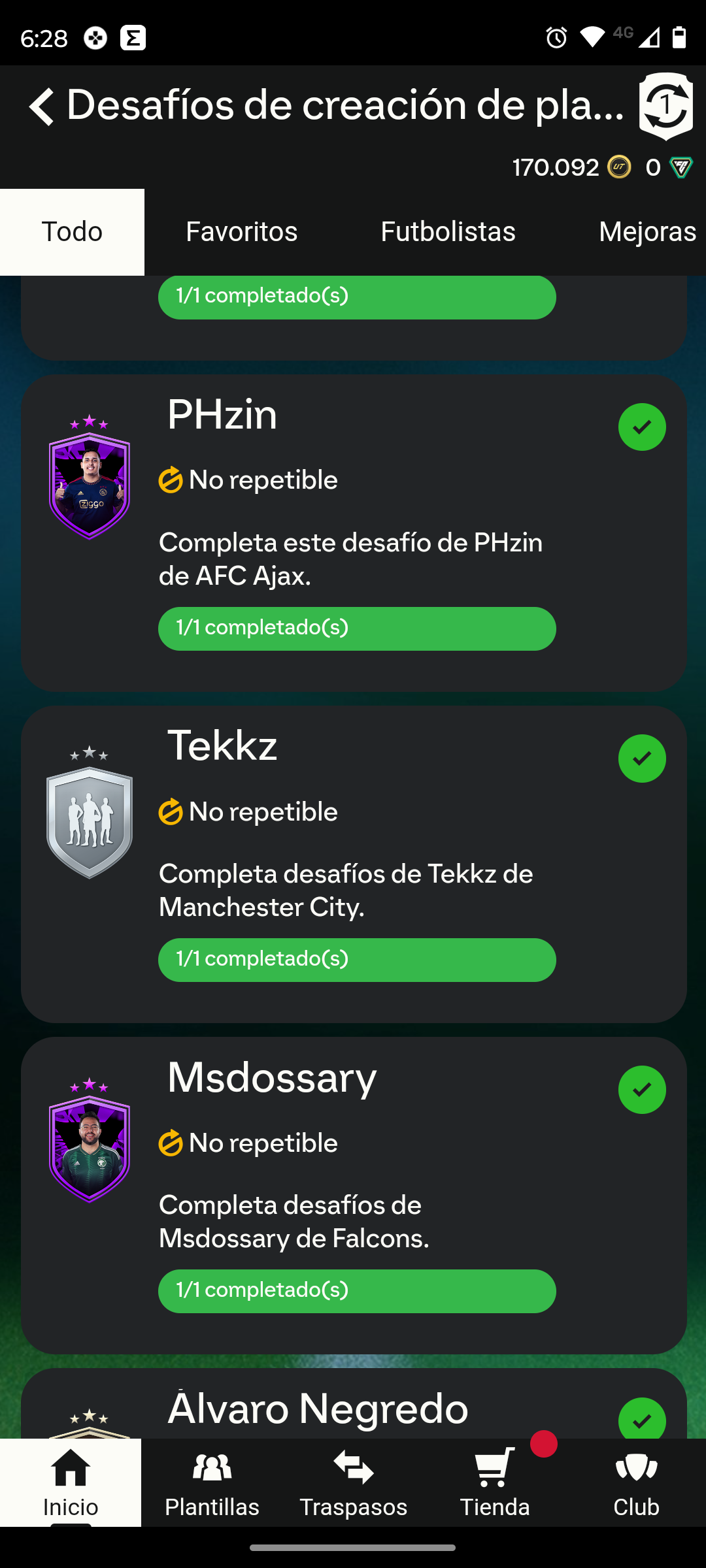Open the Tienda shopping cart
Screen dimensions: 706x1568
[x=495, y=1483]
